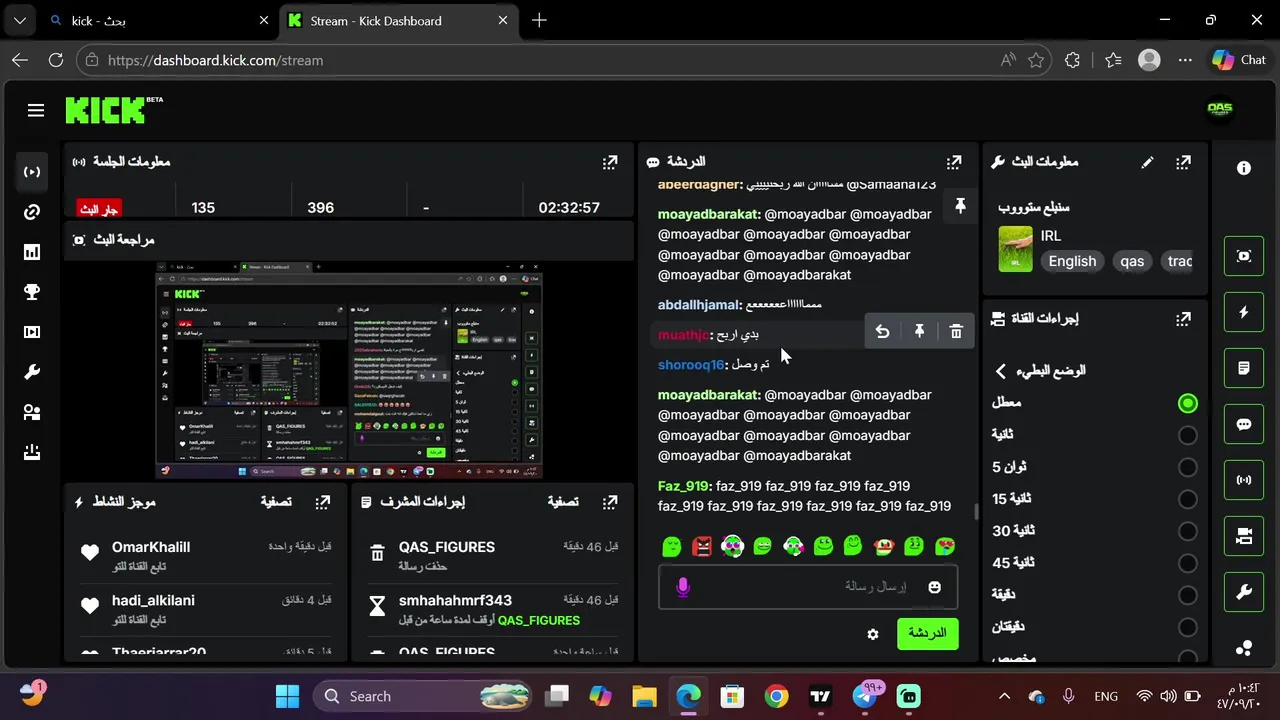Open the video clips sidebar icon
Screen dimensions: 1280x720
pyautogui.click(x=32, y=332)
